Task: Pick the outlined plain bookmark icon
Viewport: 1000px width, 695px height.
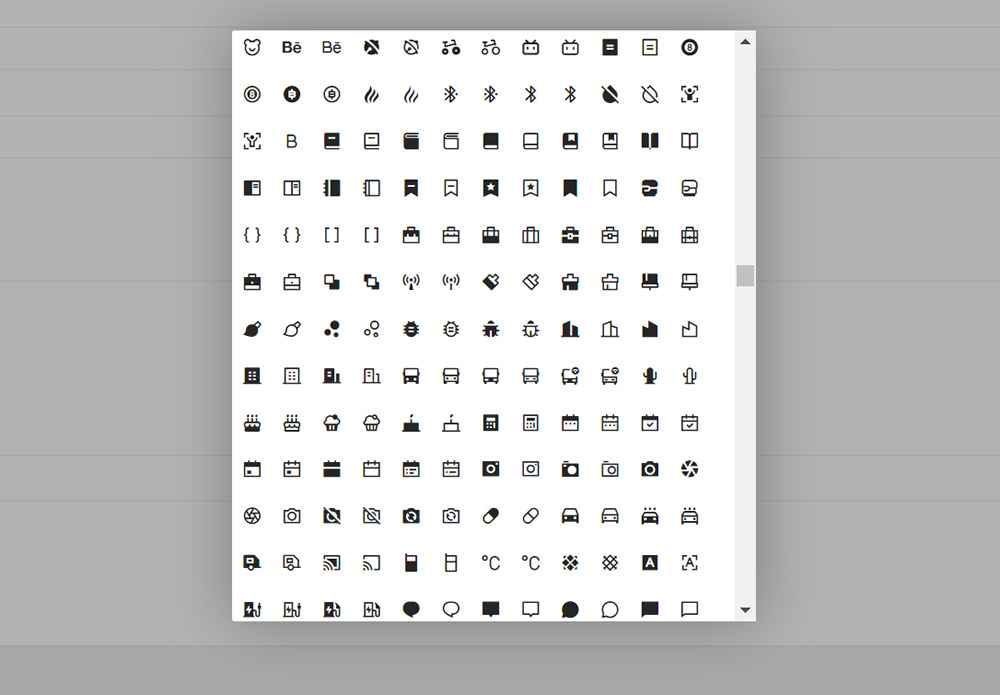Action: [x=610, y=188]
